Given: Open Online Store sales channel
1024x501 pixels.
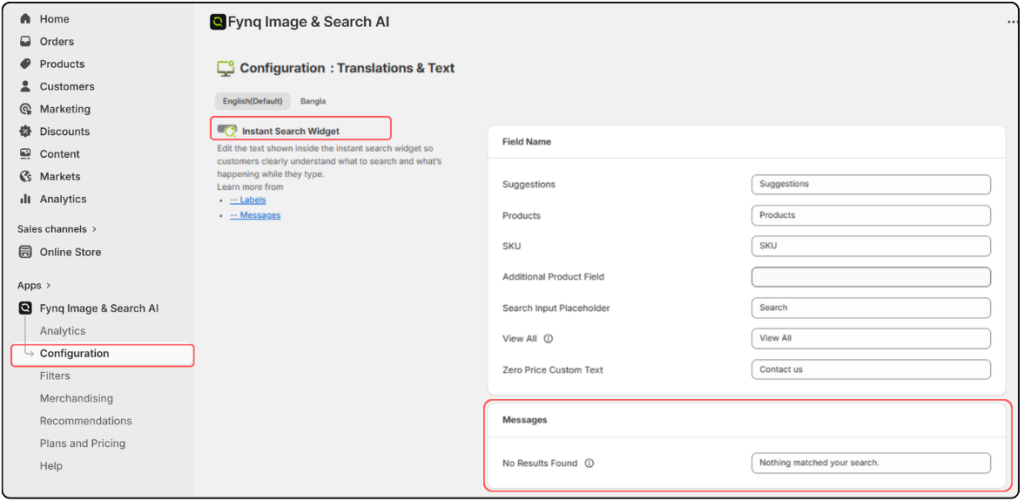Looking at the screenshot, I should (71, 251).
